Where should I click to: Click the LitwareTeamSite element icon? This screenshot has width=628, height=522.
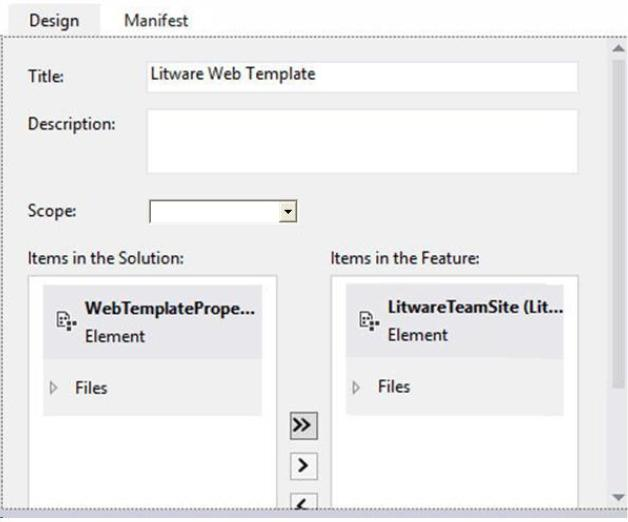pyautogui.click(x=369, y=321)
